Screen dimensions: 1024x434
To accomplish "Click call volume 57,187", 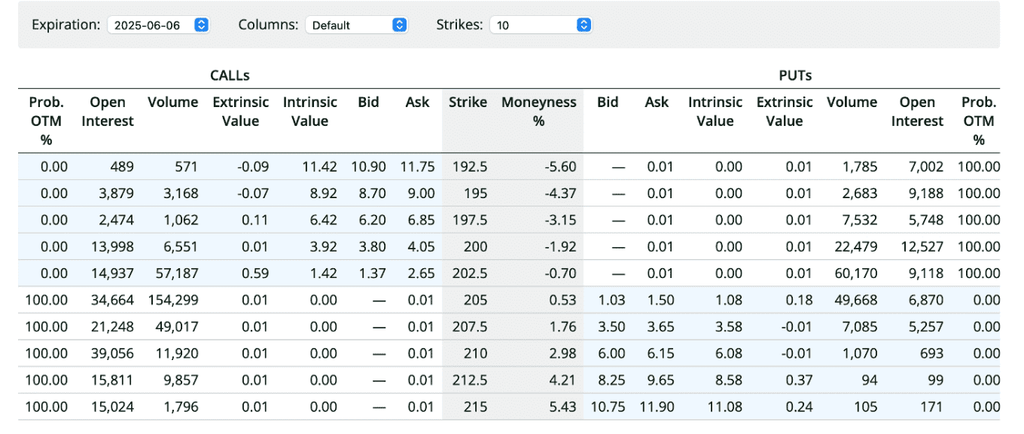I will click(x=175, y=273).
